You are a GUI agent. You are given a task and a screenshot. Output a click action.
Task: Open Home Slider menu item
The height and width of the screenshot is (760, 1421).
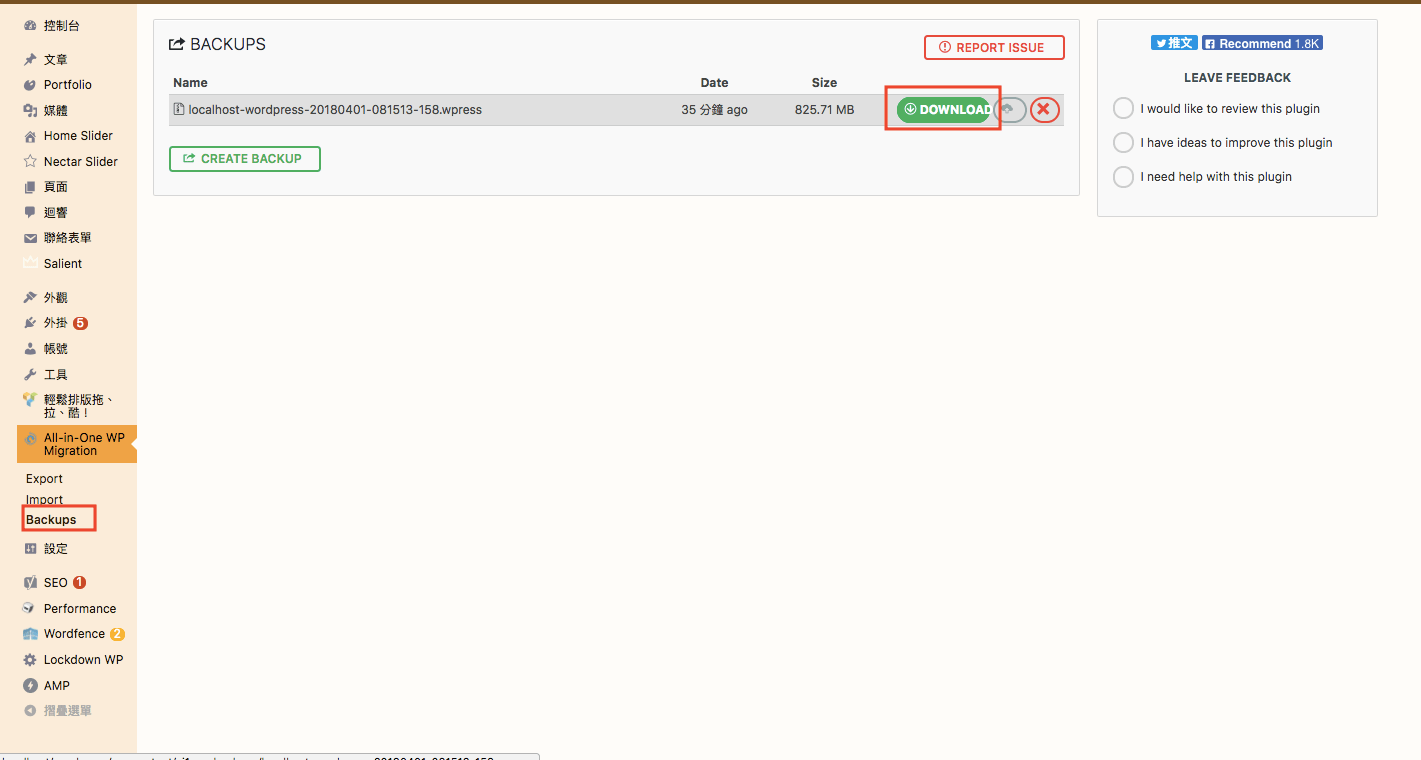coord(77,136)
